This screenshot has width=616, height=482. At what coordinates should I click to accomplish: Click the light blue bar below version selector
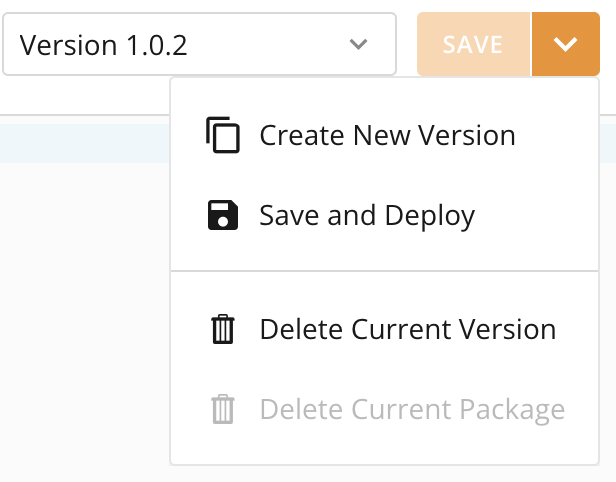(x=84, y=142)
